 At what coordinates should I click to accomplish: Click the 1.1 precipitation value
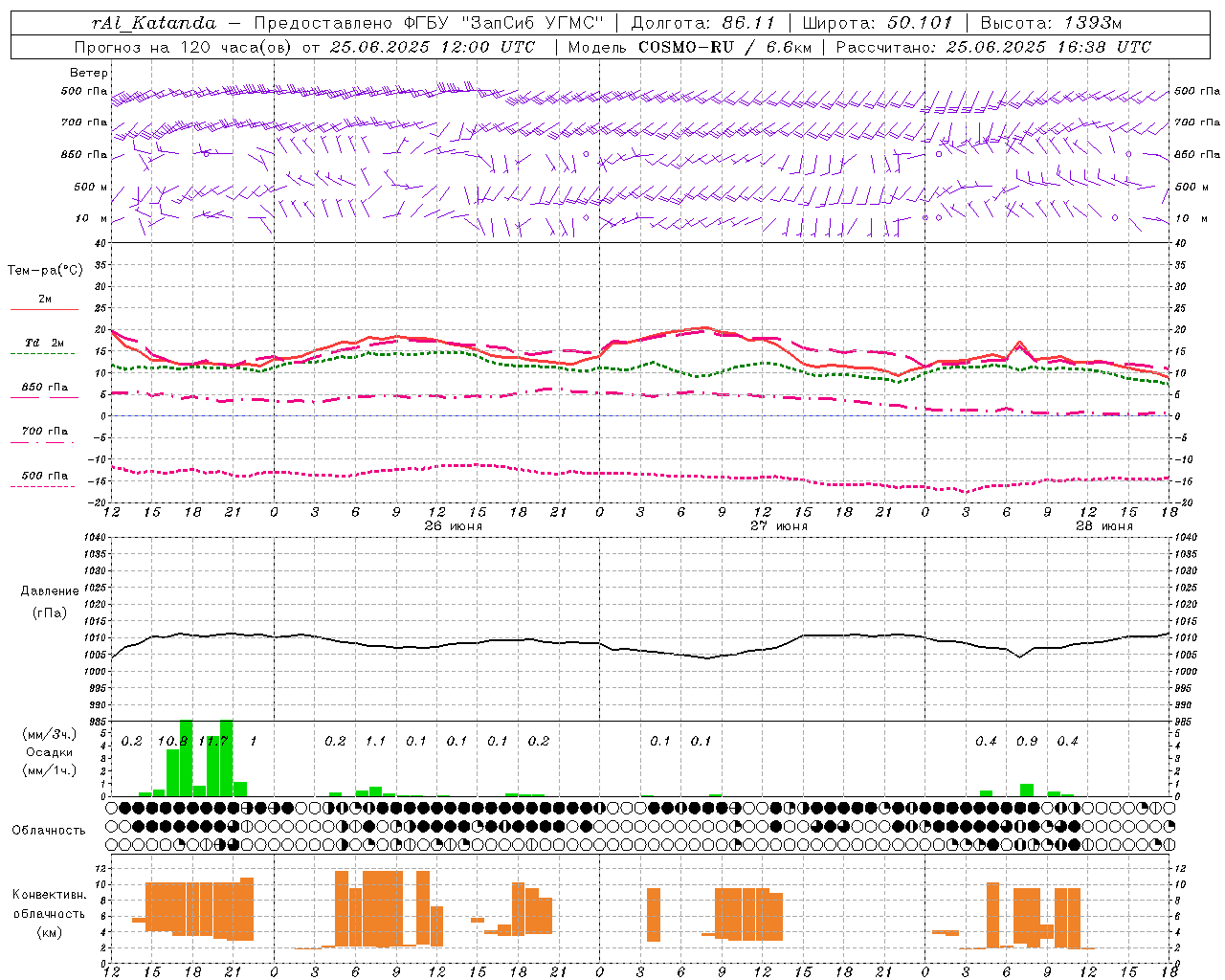pyautogui.click(x=375, y=742)
